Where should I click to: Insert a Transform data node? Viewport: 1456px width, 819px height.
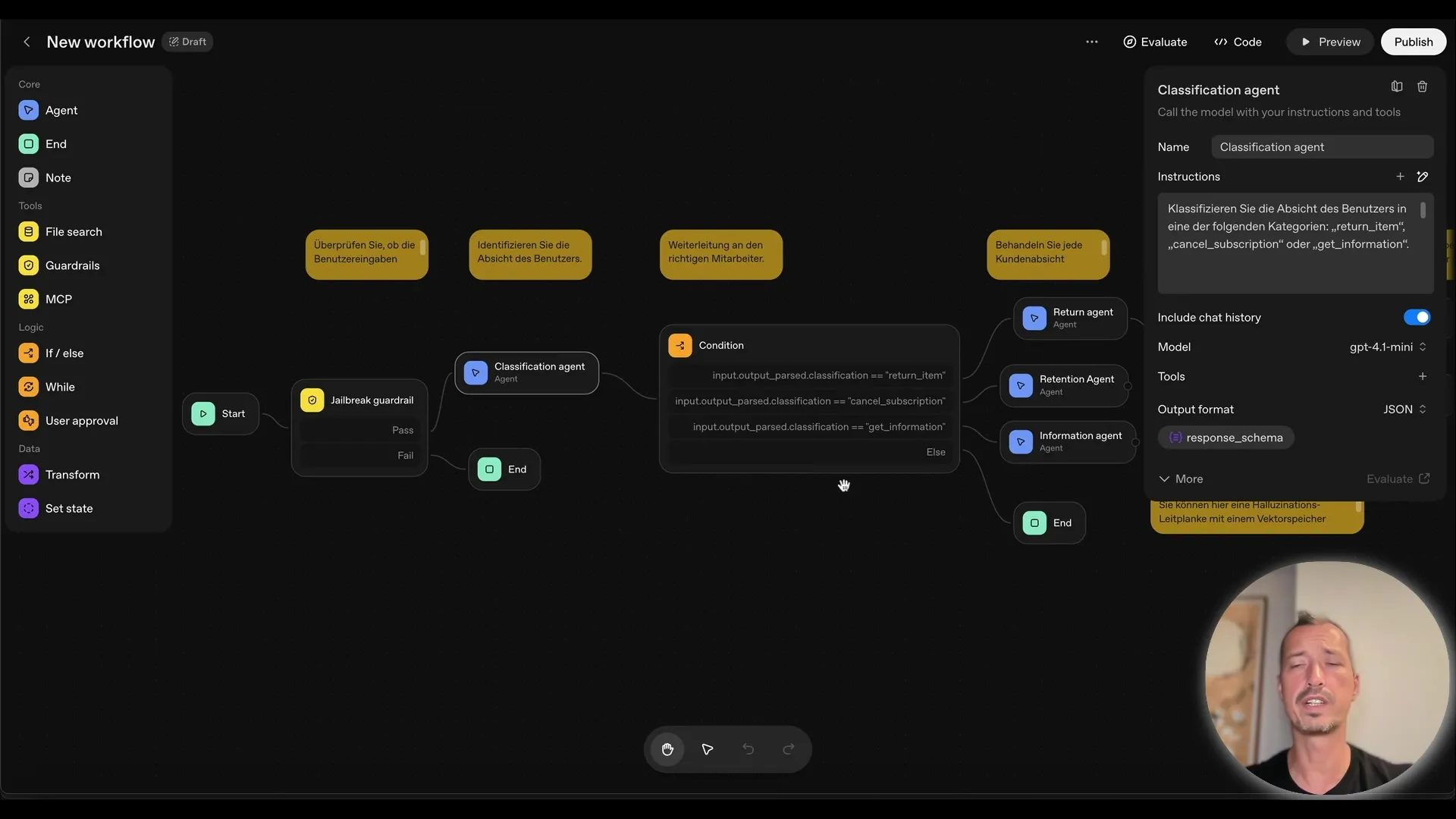pos(74,475)
